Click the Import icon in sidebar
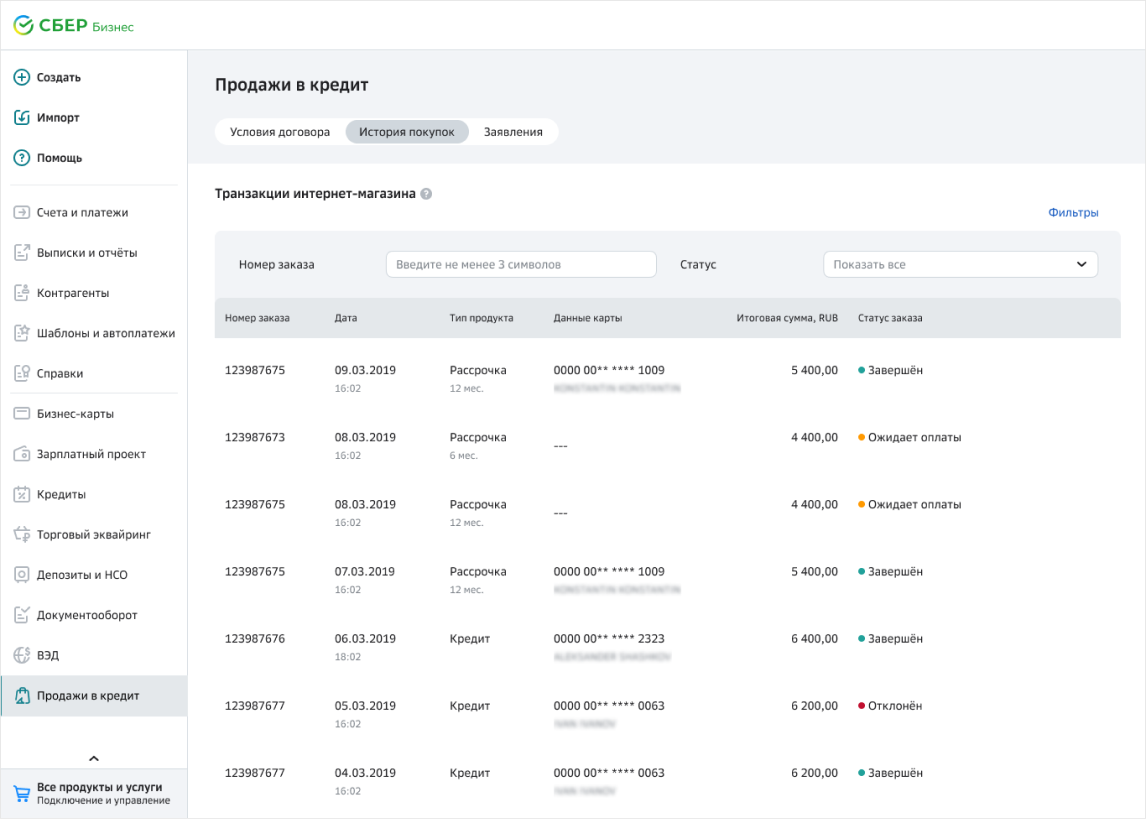The height and width of the screenshot is (819, 1146). pyautogui.click(x=21, y=117)
